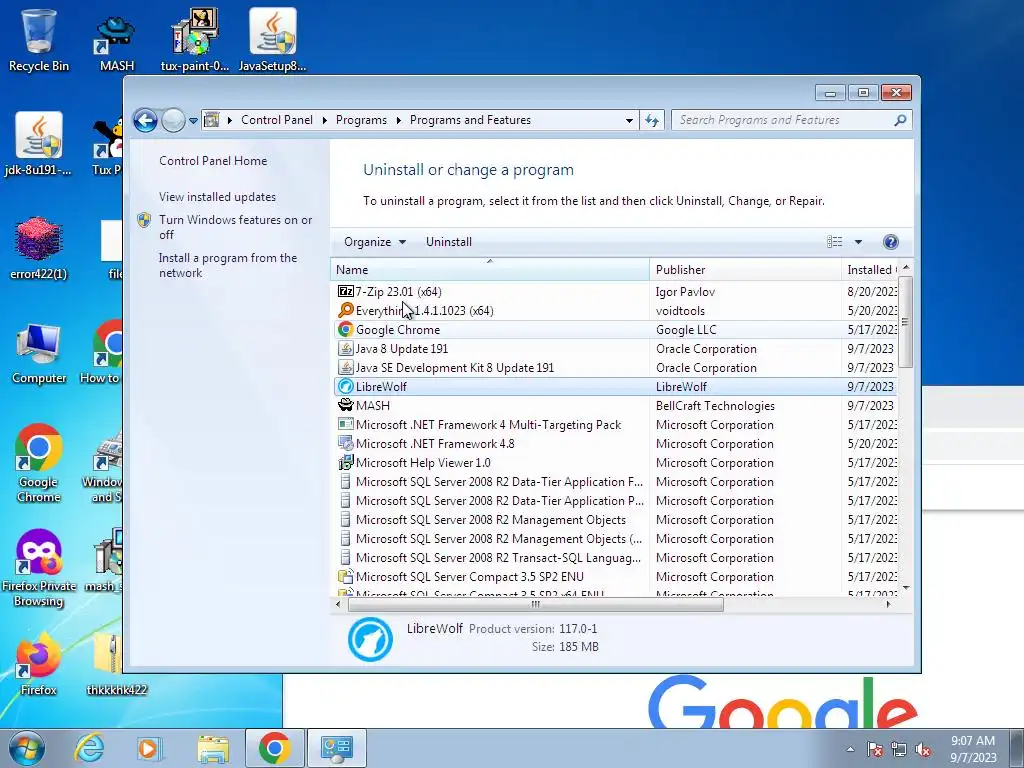Select Microsoft SQL Server Compact 3.5 SP2 ENU

[x=615, y=577]
